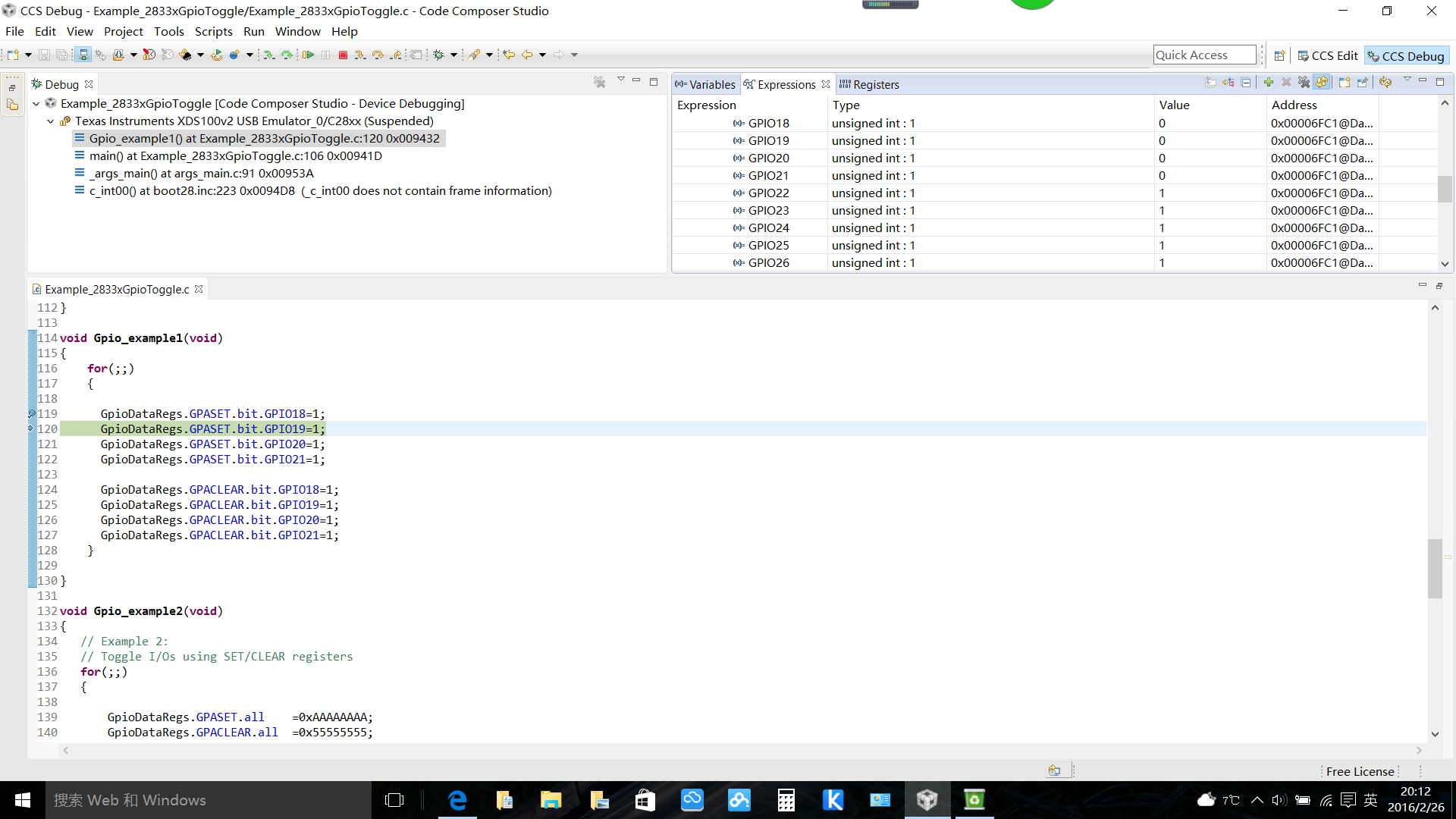Switch to the CCS Edit perspective
Viewport: 1456px width, 819px height.
[x=1328, y=56]
